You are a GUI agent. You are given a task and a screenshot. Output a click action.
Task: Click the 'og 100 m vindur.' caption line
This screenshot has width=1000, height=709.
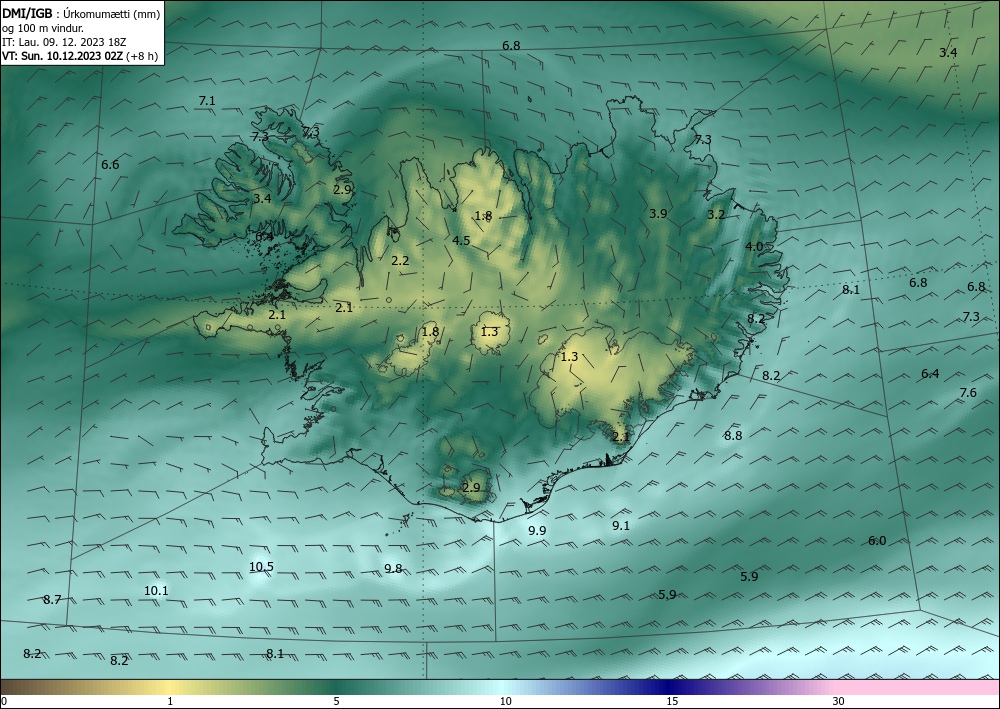click(x=43, y=28)
